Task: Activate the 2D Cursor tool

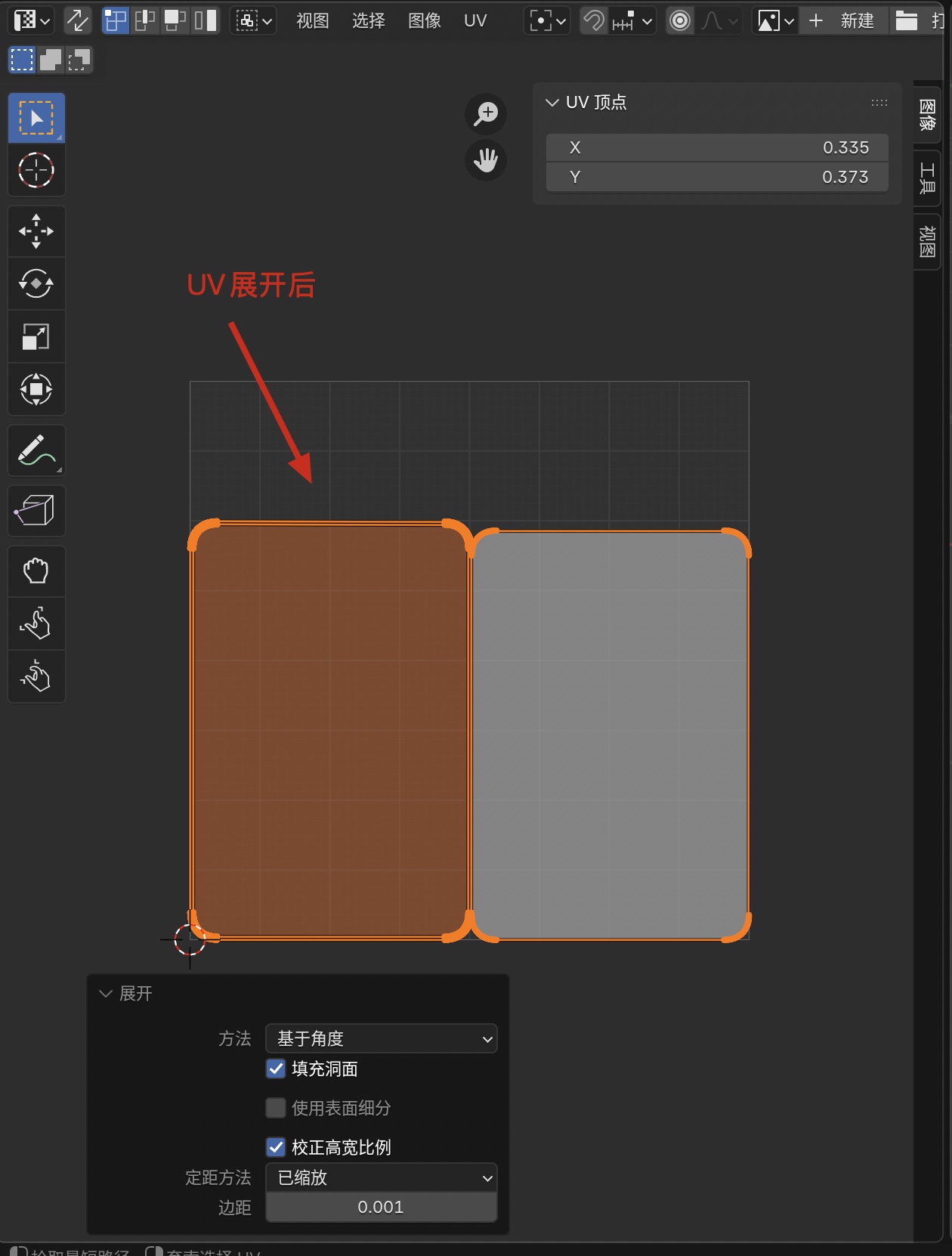Action: pos(36,171)
